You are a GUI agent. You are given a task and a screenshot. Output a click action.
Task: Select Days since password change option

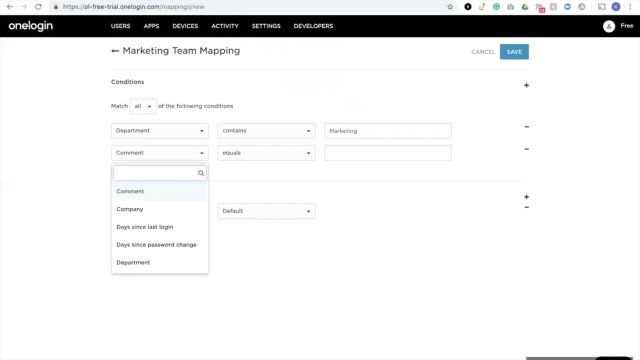click(x=160, y=244)
